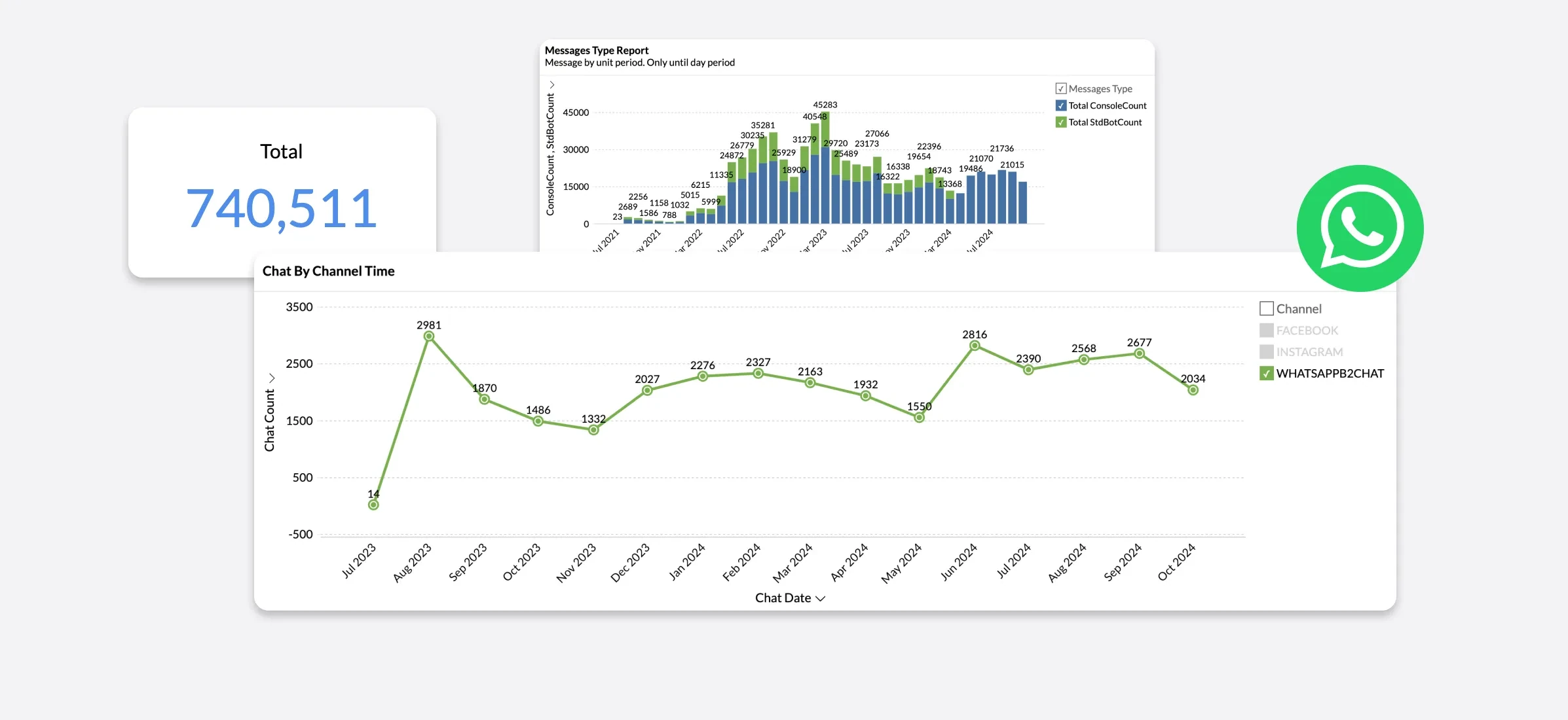
Task: Click the Mar 2024 point labeled 2163
Action: pos(810,383)
